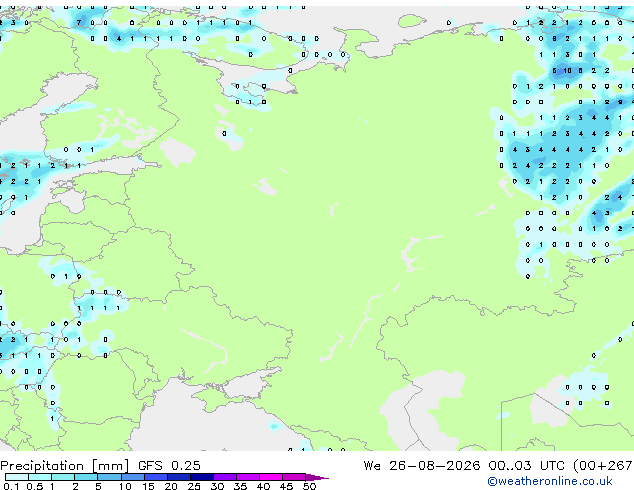This screenshot has width=634, height=490.
Task: Click the '35' legend scale label
Action: 240,486
